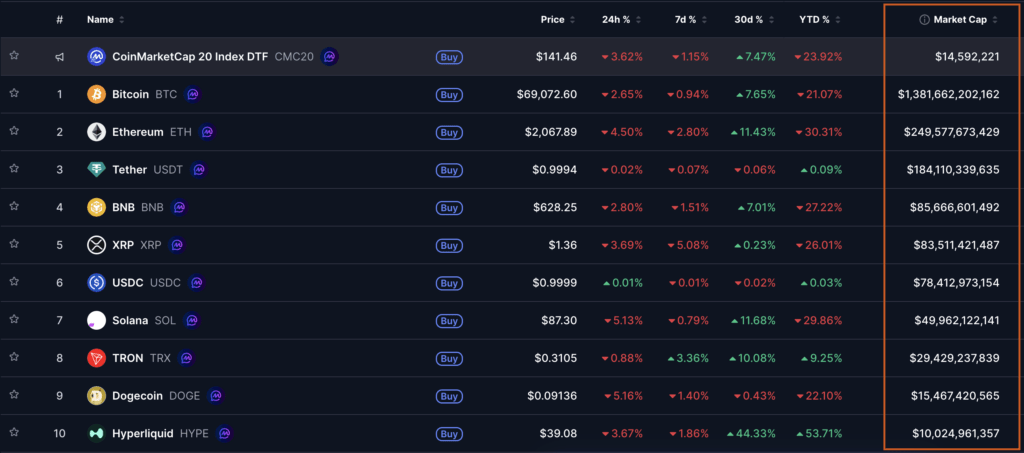
Task: Click the Tether coin icon
Action: 96,170
